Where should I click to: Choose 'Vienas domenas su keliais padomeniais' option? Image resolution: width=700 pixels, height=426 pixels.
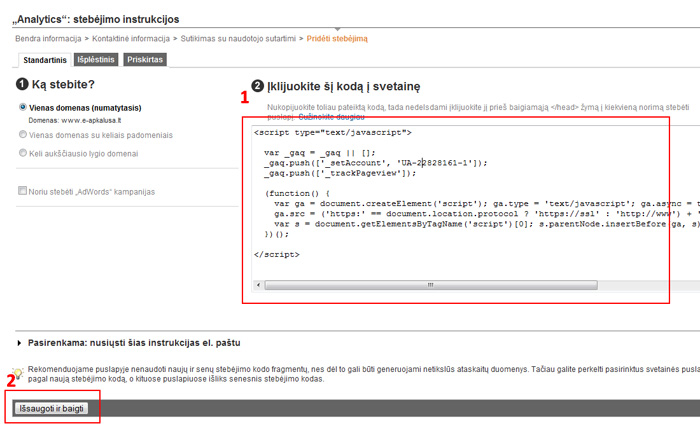[23, 134]
